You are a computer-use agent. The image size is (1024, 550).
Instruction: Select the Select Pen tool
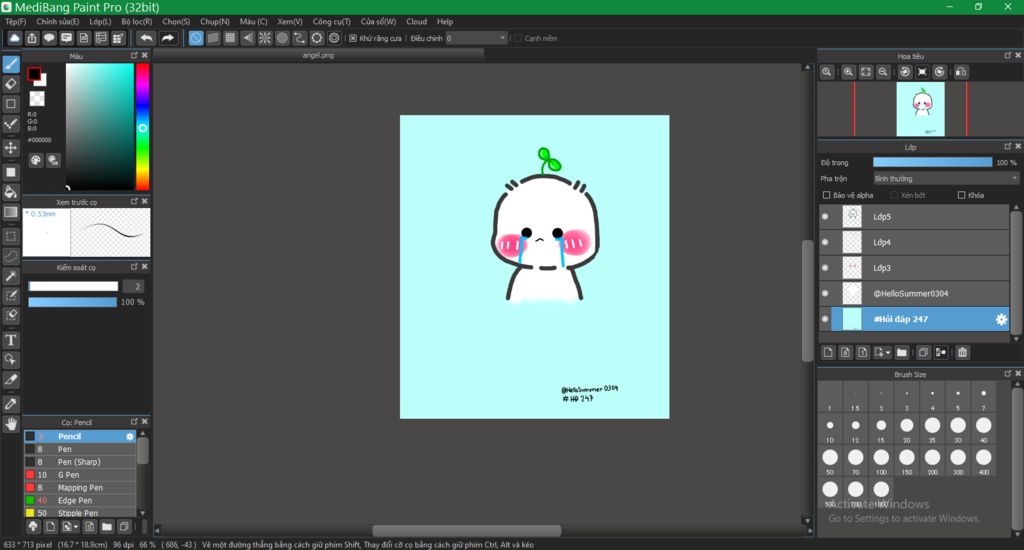(x=10, y=296)
